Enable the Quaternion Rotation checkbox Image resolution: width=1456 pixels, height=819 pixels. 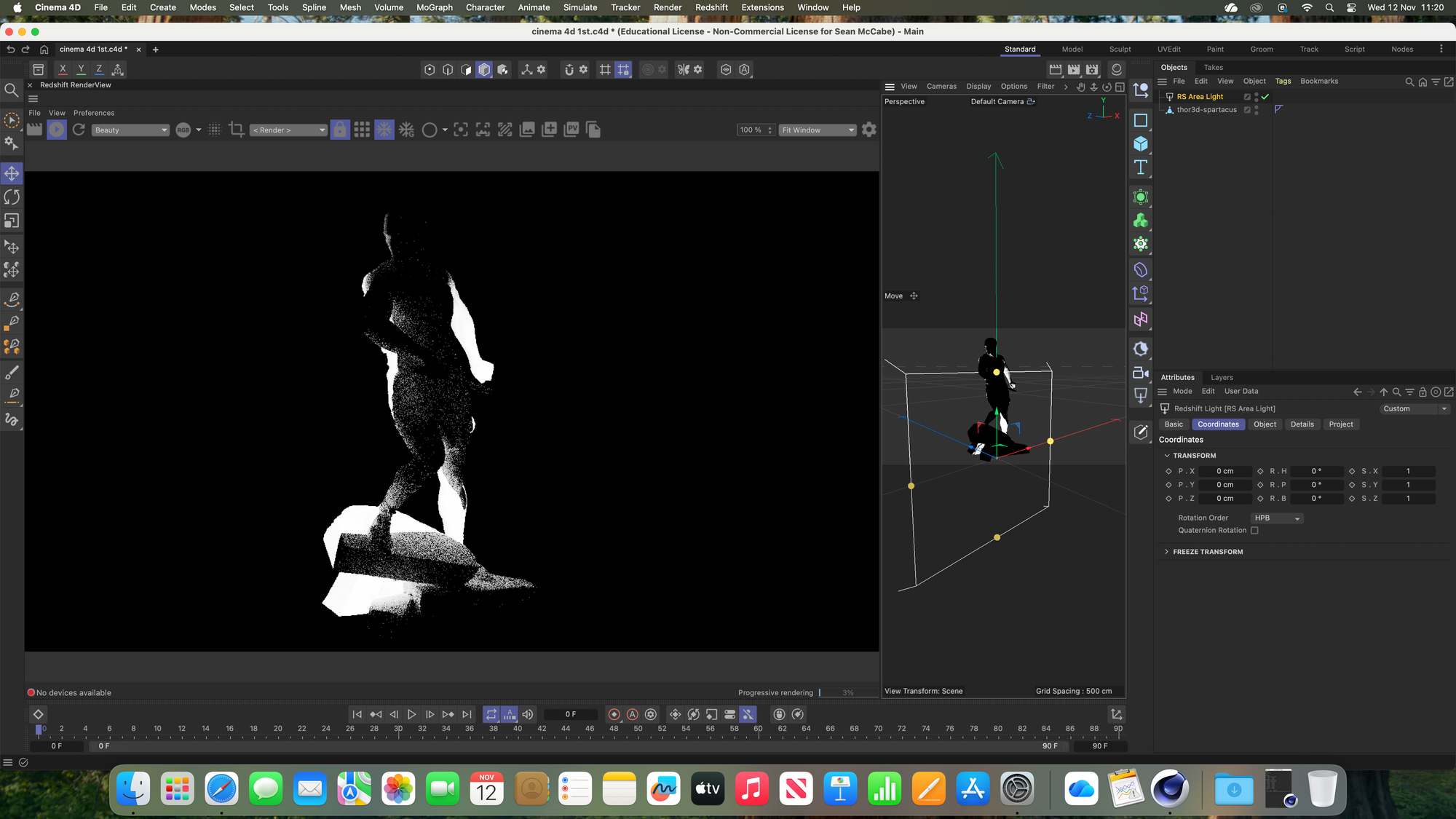(1254, 531)
